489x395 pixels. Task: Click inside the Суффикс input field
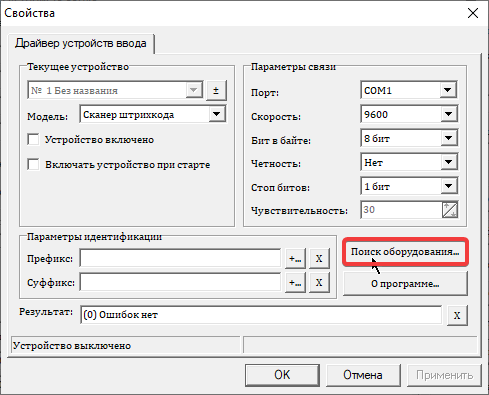tap(180, 283)
